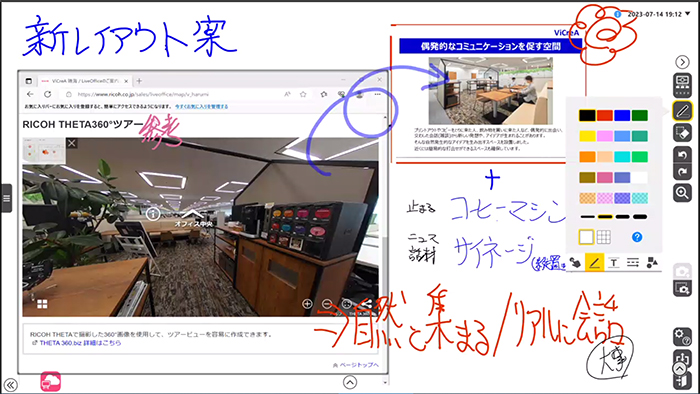
Task: Click the grid icon in the 360 viewer
Action: click(42, 304)
